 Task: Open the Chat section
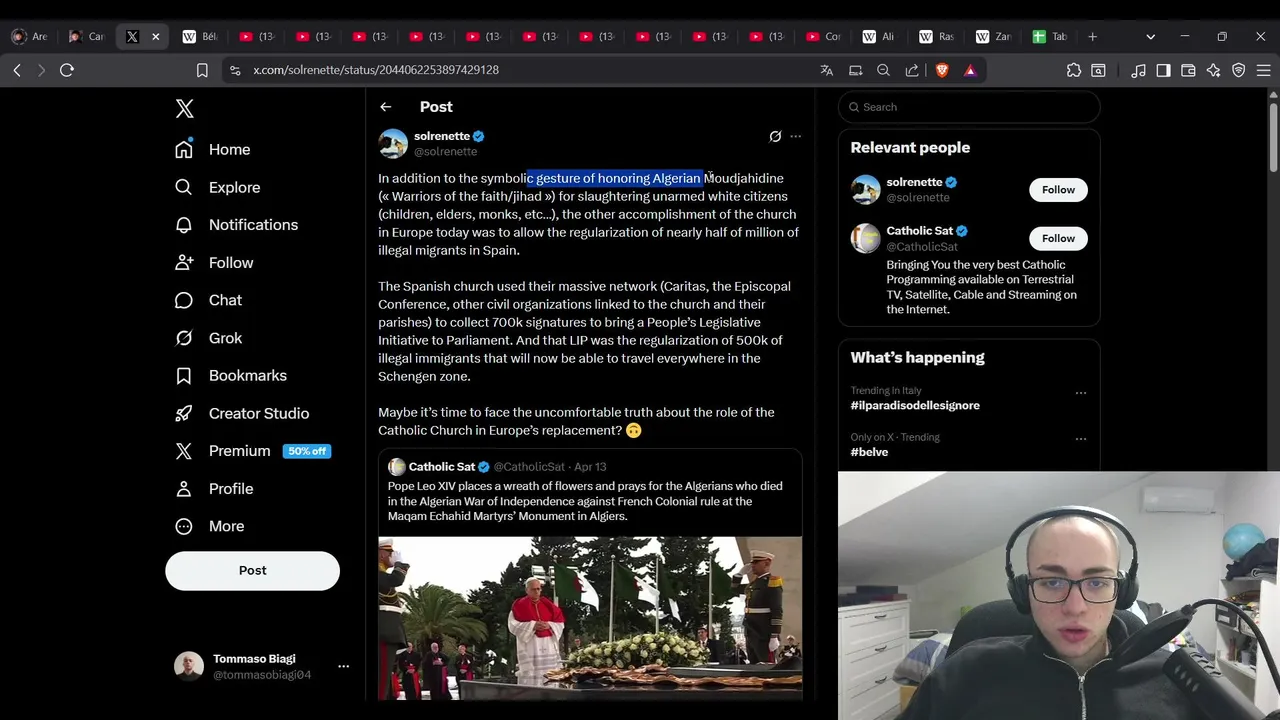tap(208, 300)
